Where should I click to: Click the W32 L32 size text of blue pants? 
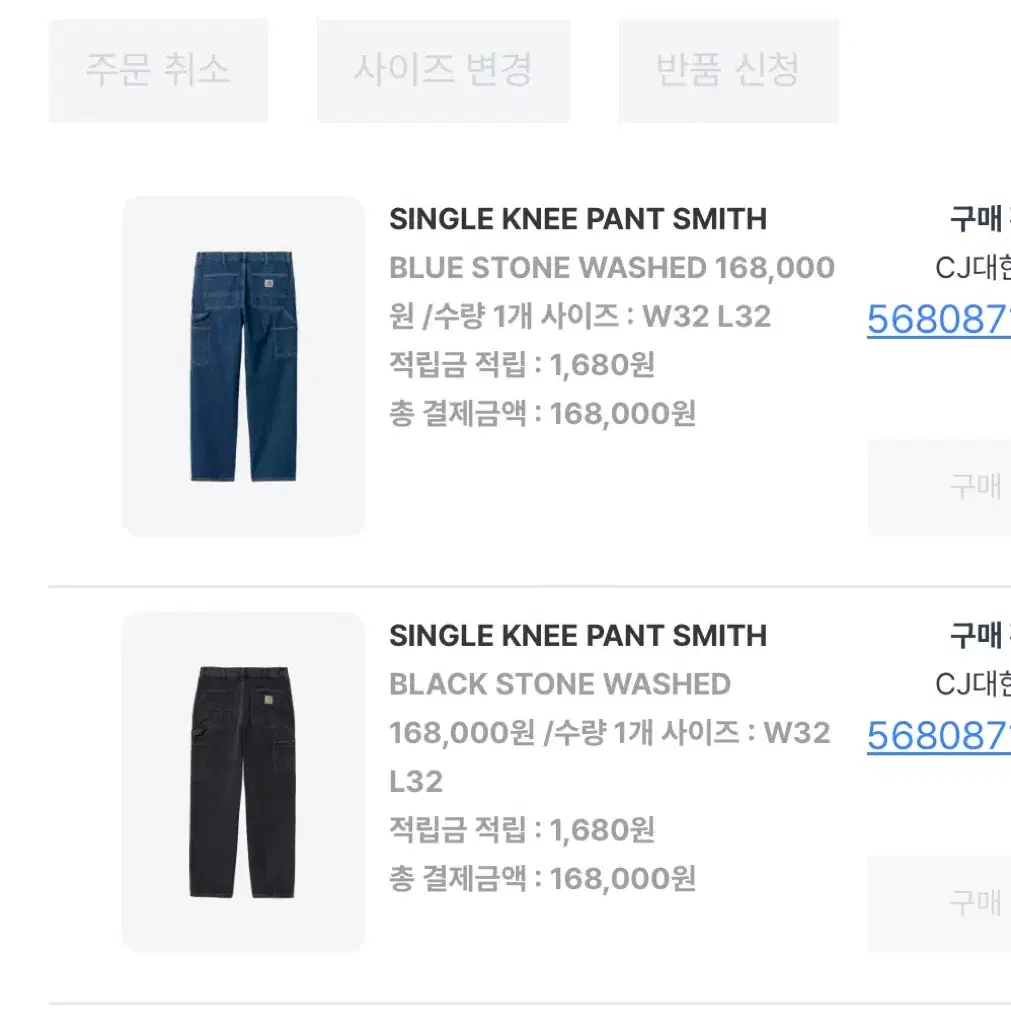coord(707,317)
